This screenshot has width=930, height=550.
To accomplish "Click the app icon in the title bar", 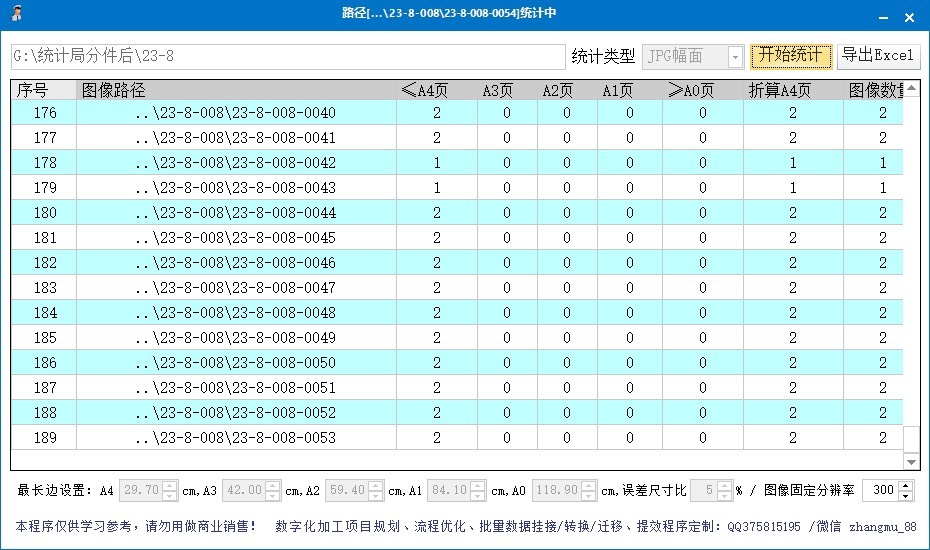I will pos(17,13).
